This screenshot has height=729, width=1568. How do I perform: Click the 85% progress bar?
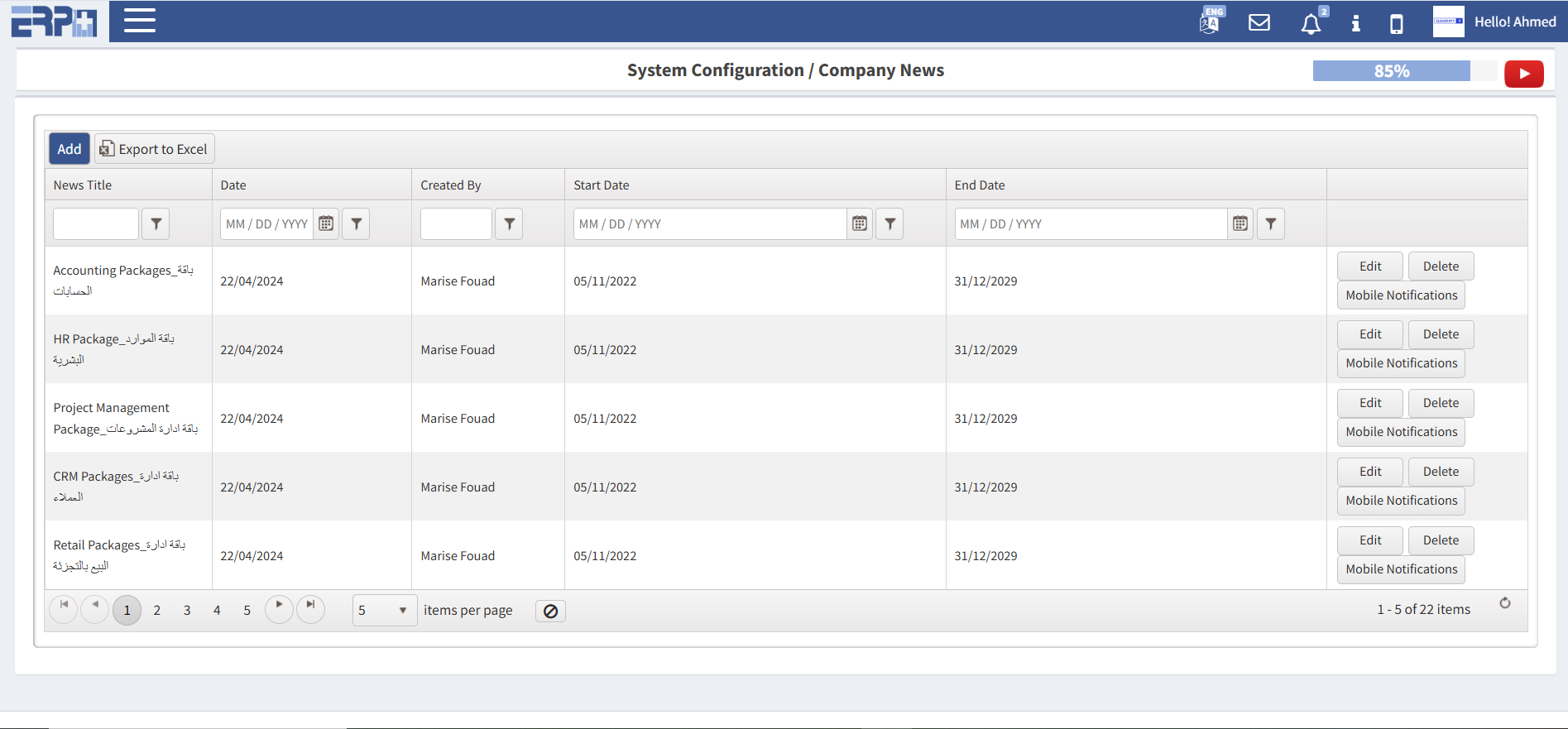click(1391, 71)
